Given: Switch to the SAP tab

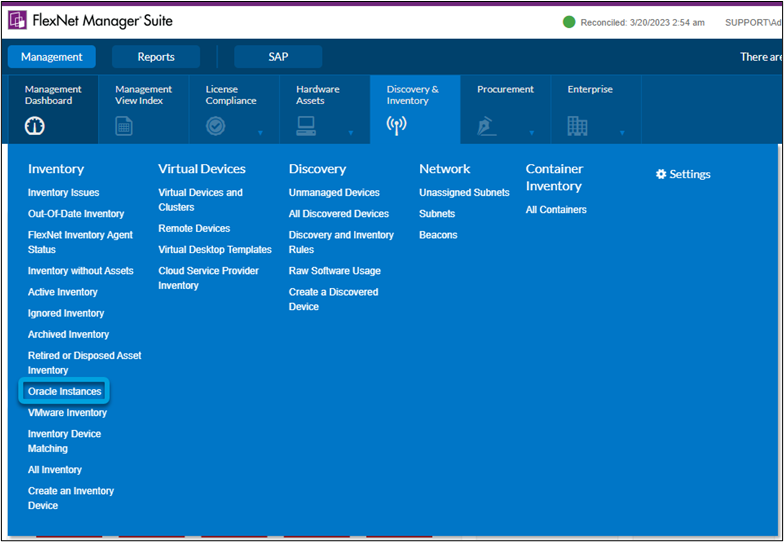Looking at the screenshot, I should (x=278, y=57).
